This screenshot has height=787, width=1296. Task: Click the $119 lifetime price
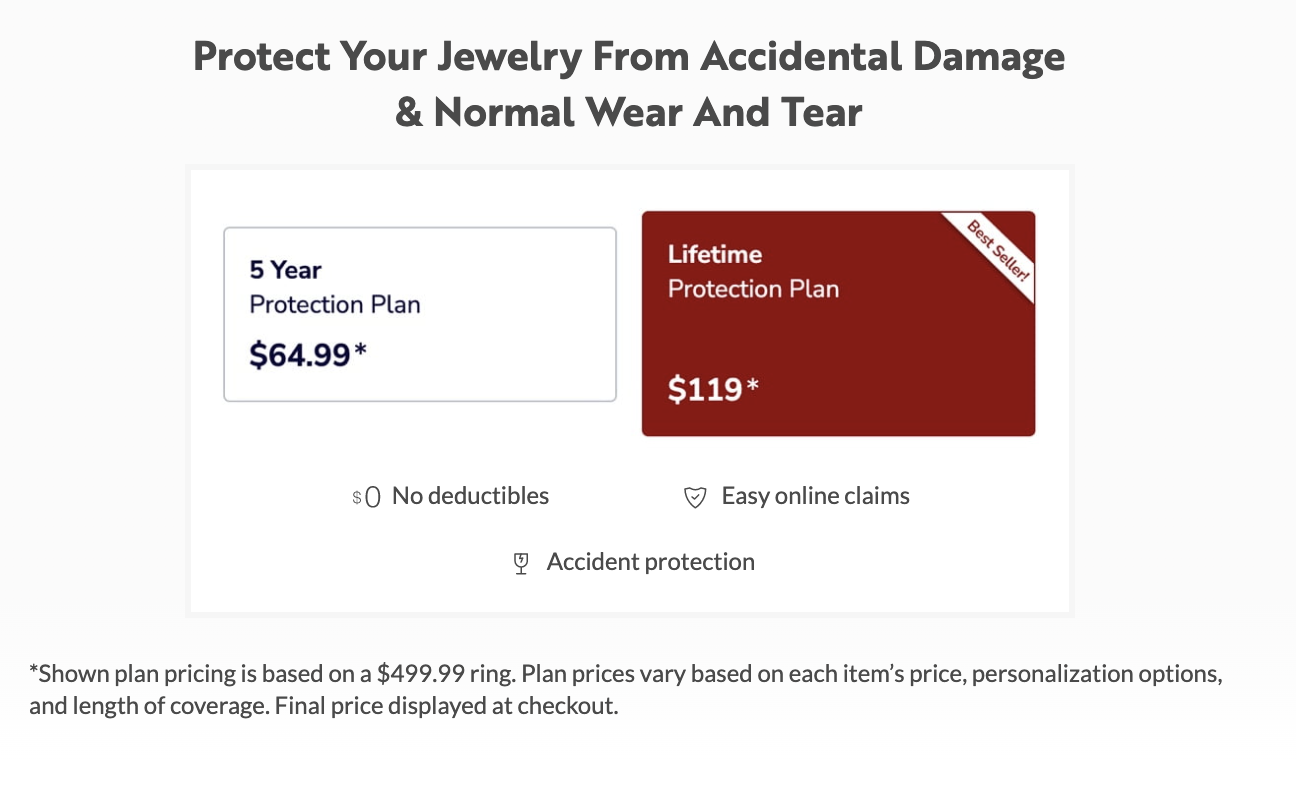pos(705,389)
